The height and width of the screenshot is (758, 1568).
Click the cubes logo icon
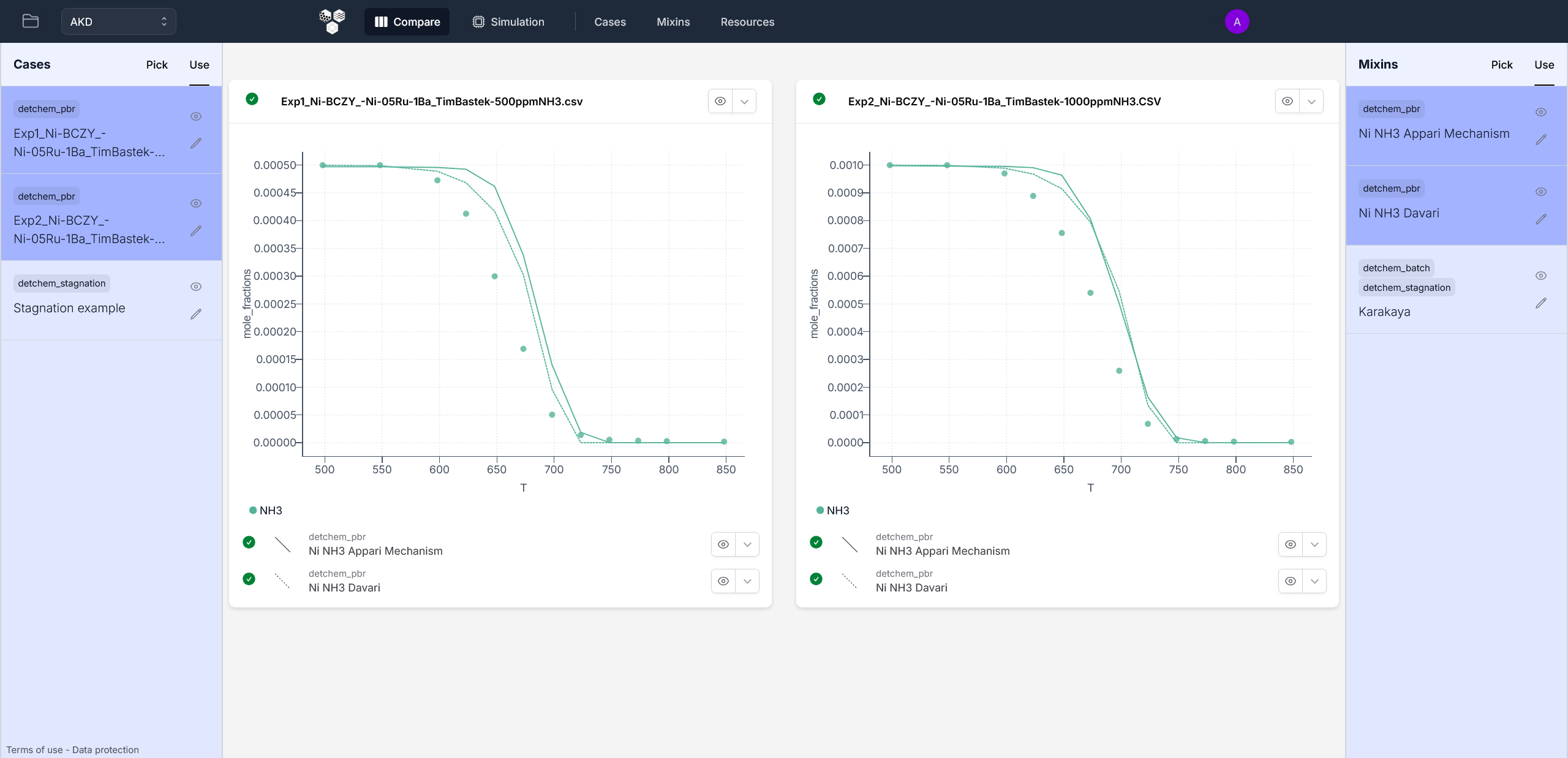332,21
